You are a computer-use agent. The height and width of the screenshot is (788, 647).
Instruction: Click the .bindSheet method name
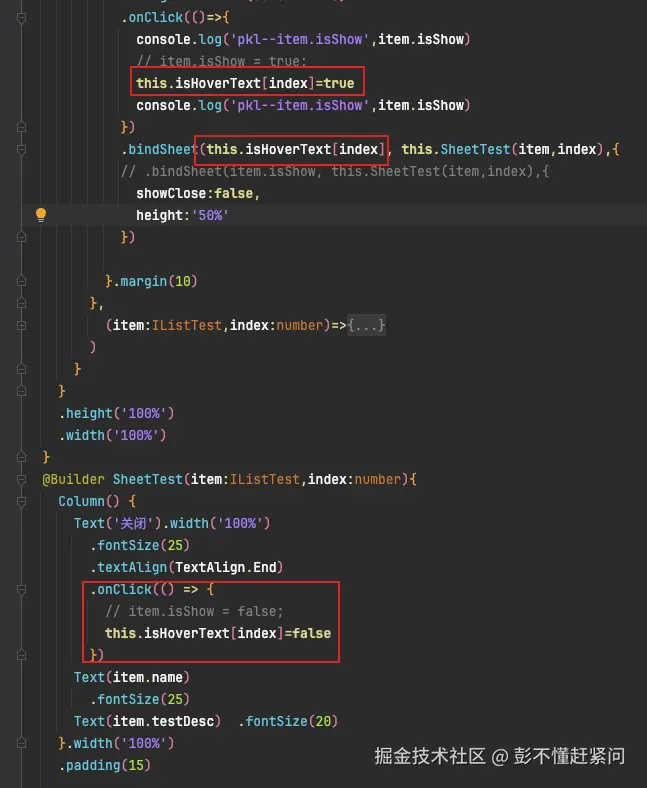159,150
